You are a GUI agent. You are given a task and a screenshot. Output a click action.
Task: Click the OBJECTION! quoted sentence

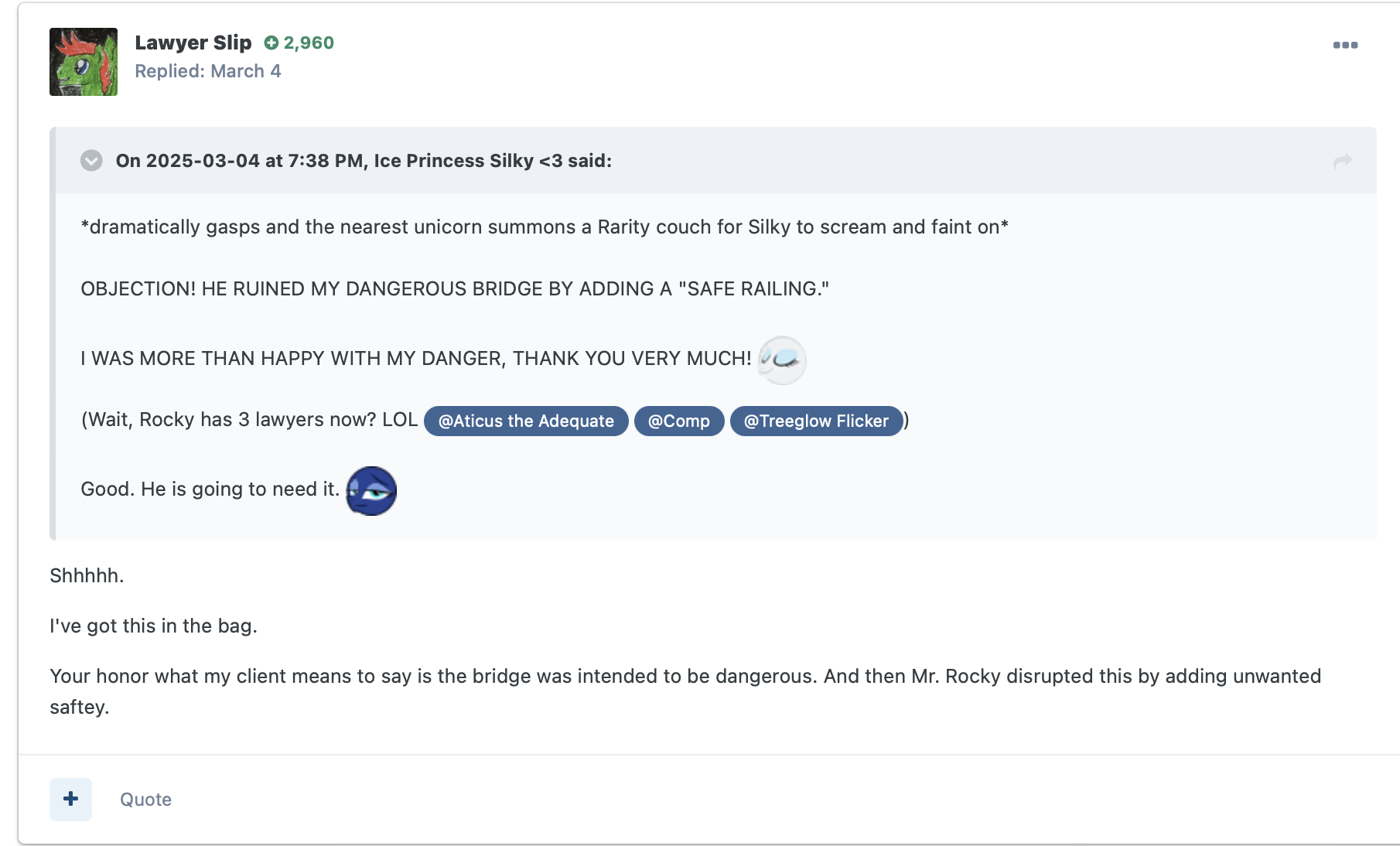pos(455,288)
